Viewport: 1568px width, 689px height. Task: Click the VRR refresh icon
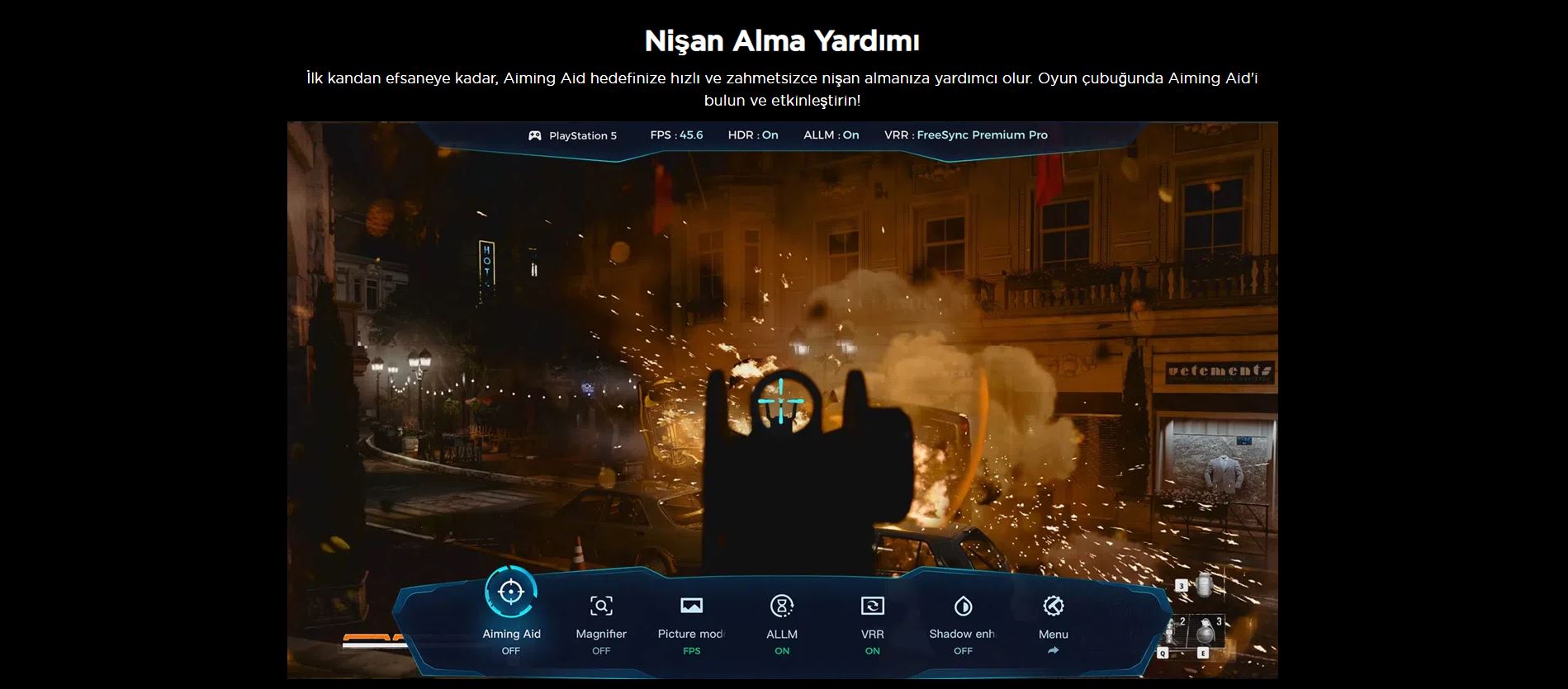pyautogui.click(x=873, y=606)
